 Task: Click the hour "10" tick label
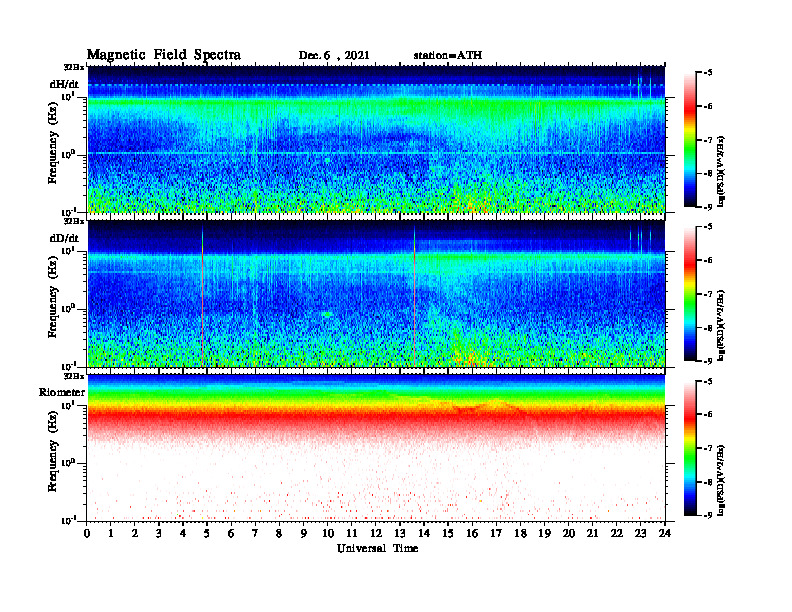[328, 534]
